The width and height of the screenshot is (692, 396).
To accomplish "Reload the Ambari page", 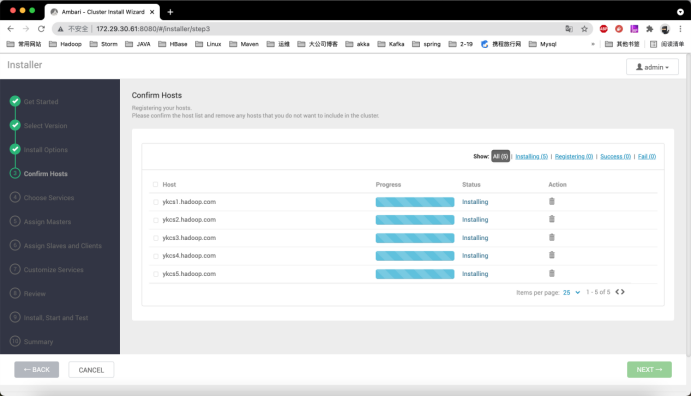I will (x=41, y=29).
